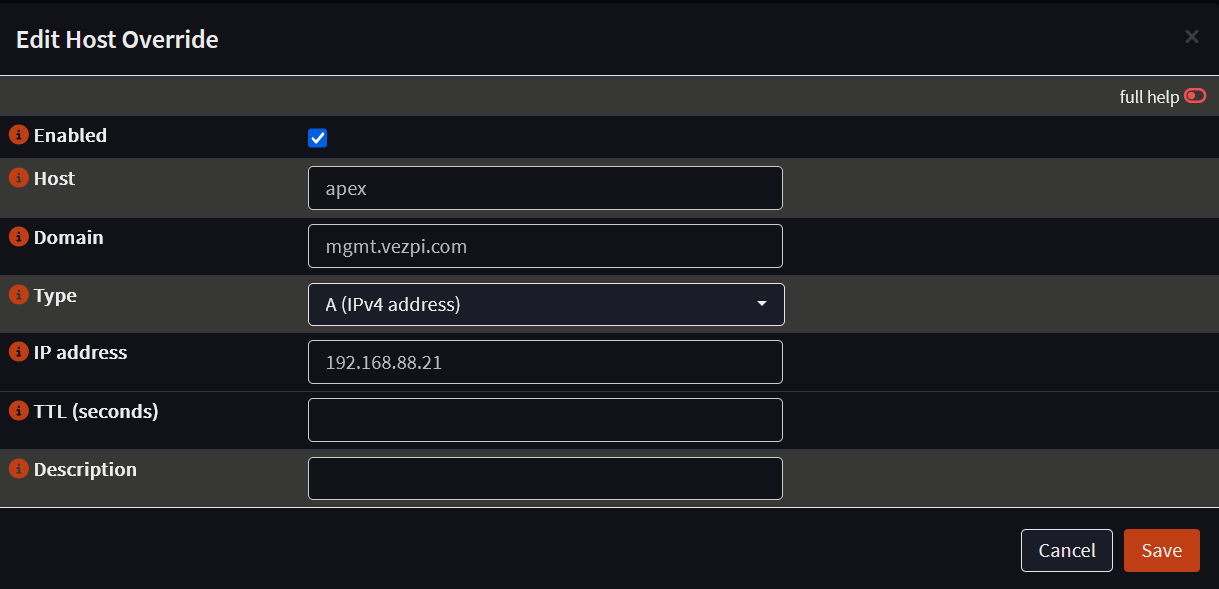Screen dimensions: 1219x589
Task: Click the Description info icon
Action: click(18, 469)
